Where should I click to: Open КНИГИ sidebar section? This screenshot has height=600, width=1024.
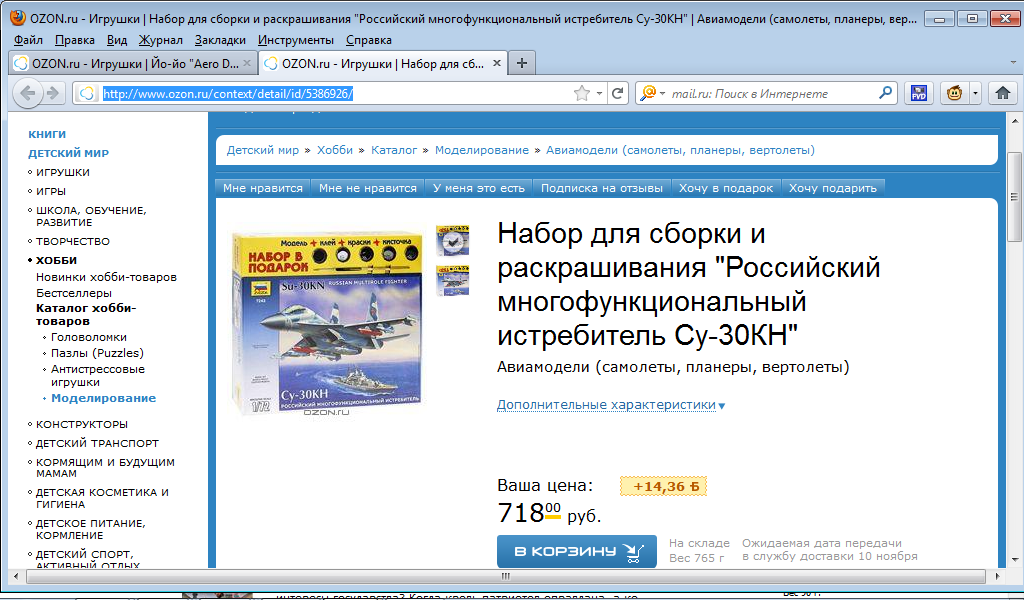(x=47, y=134)
